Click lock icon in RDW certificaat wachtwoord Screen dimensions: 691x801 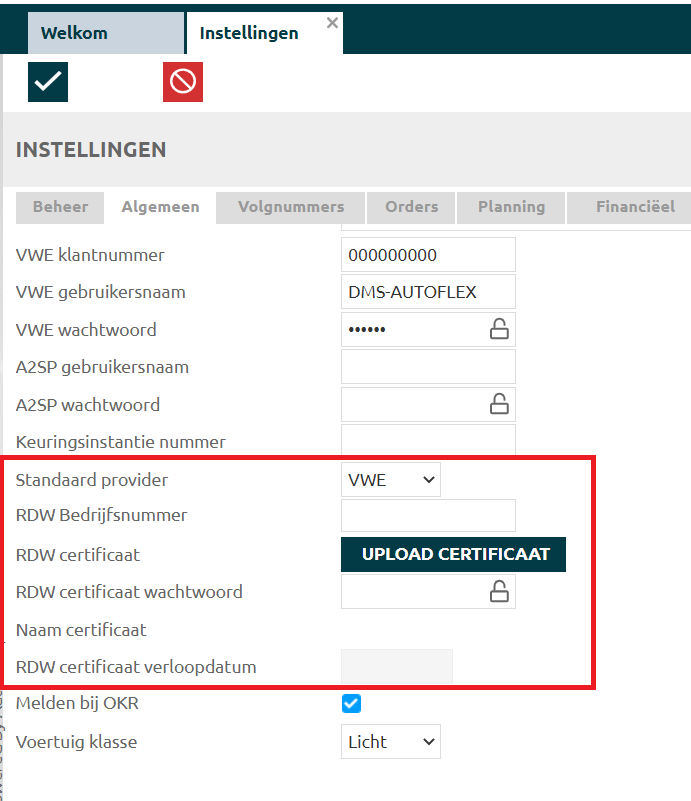click(498, 591)
